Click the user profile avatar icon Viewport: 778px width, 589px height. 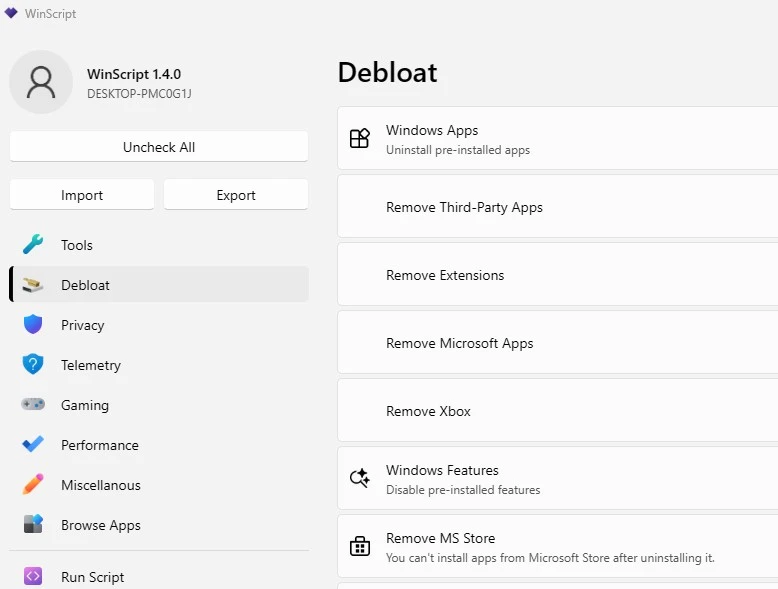pyautogui.click(x=41, y=82)
